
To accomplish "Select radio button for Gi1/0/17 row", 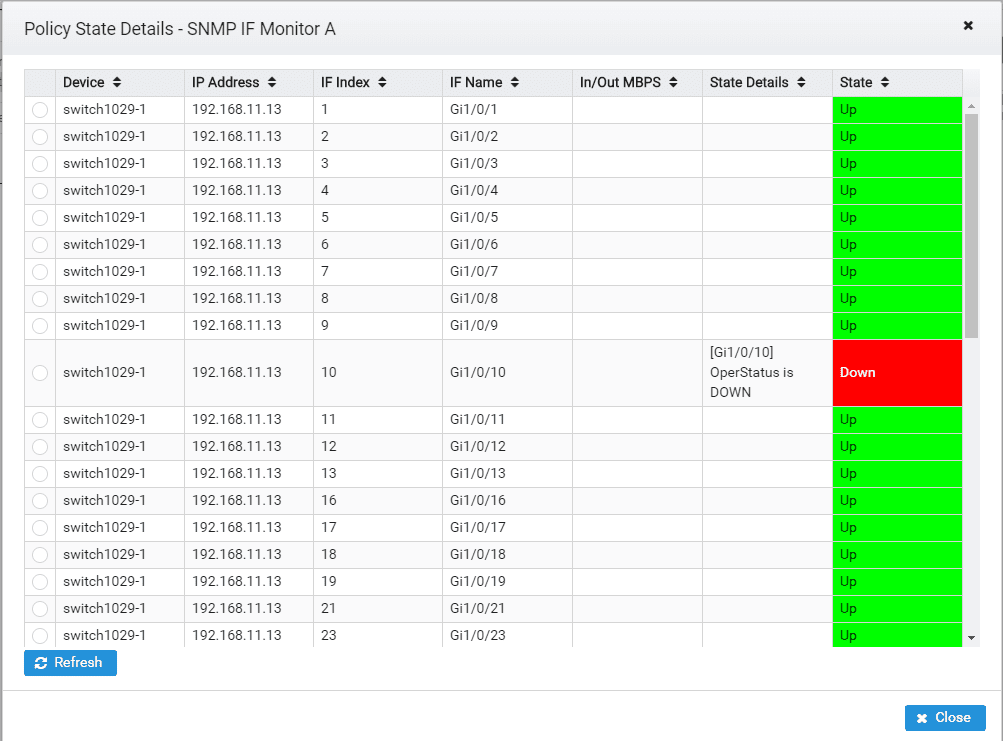I will click(40, 528).
